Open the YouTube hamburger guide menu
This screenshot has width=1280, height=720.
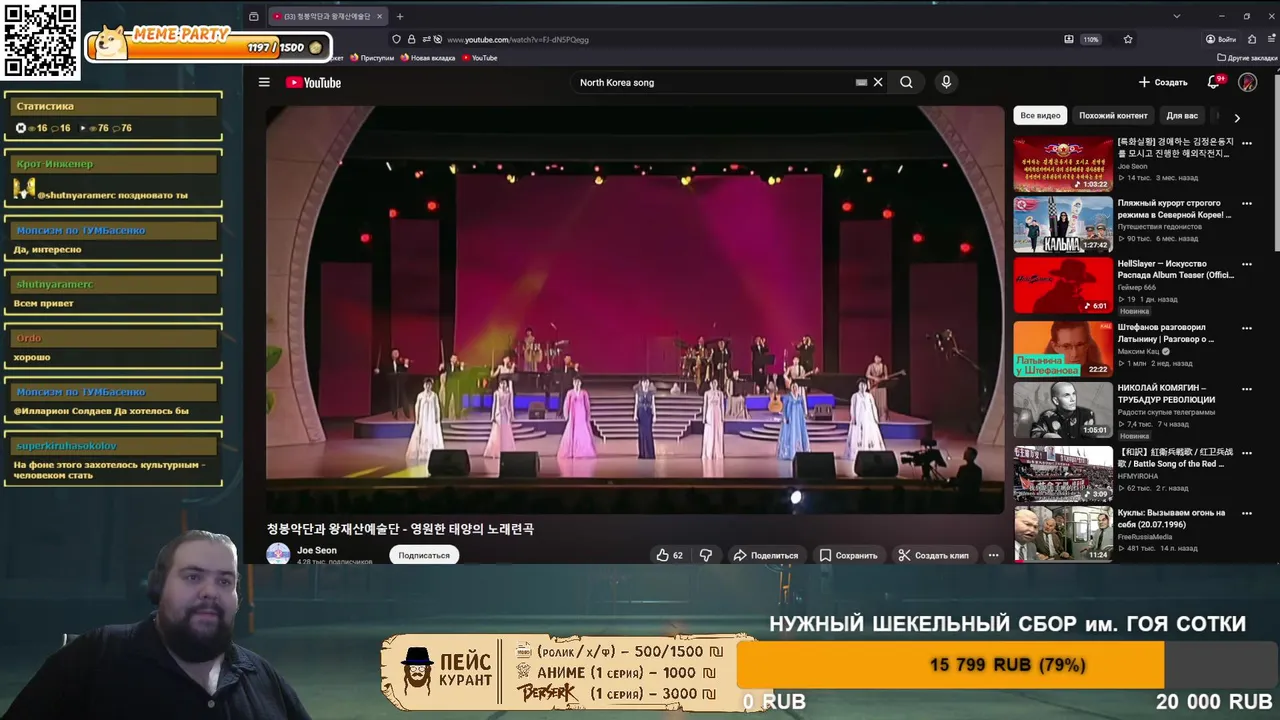point(264,82)
